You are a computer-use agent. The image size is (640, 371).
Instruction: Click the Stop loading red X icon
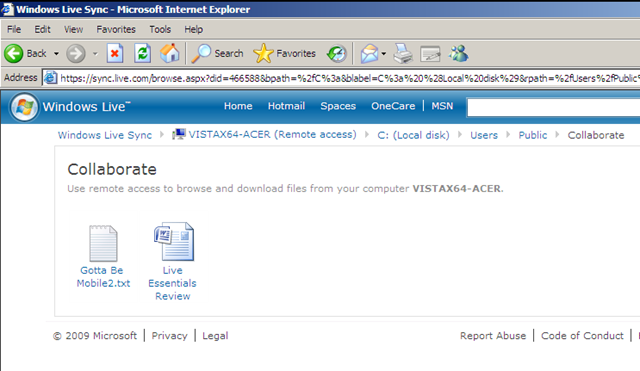115,53
